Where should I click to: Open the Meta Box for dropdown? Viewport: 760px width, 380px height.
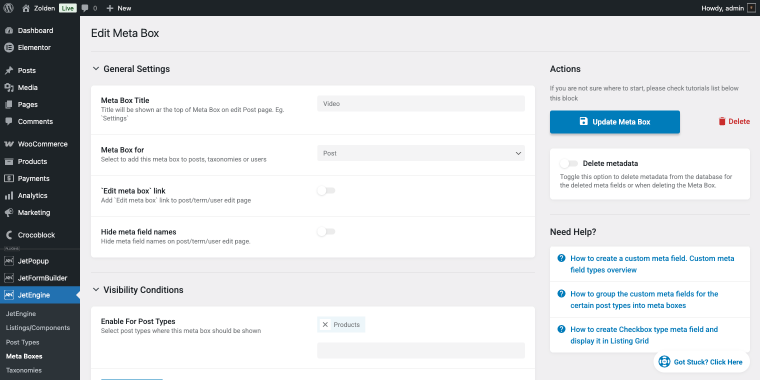pos(421,153)
